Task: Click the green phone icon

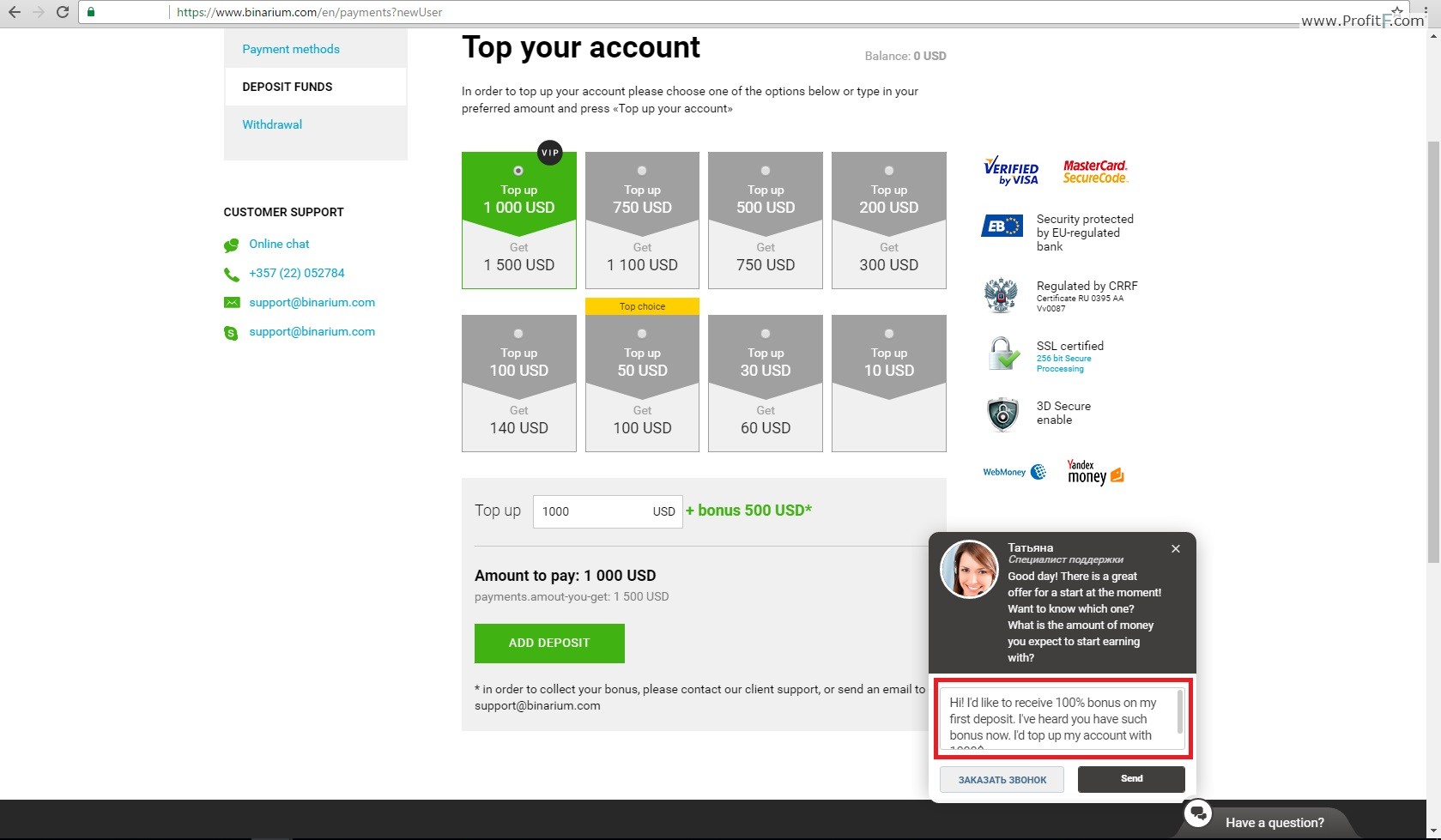Action: click(x=231, y=275)
